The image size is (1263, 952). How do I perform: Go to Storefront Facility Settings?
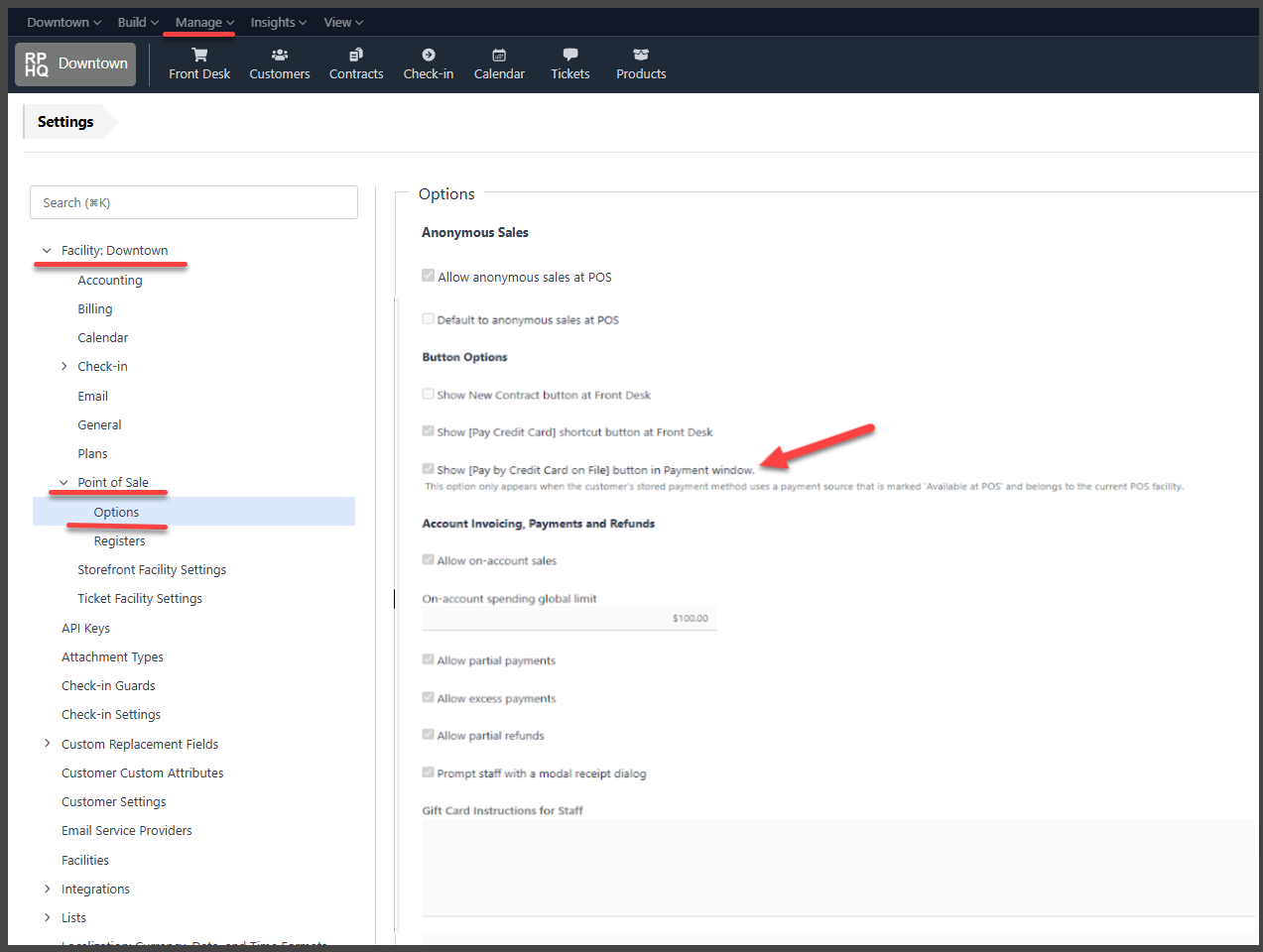tap(152, 570)
